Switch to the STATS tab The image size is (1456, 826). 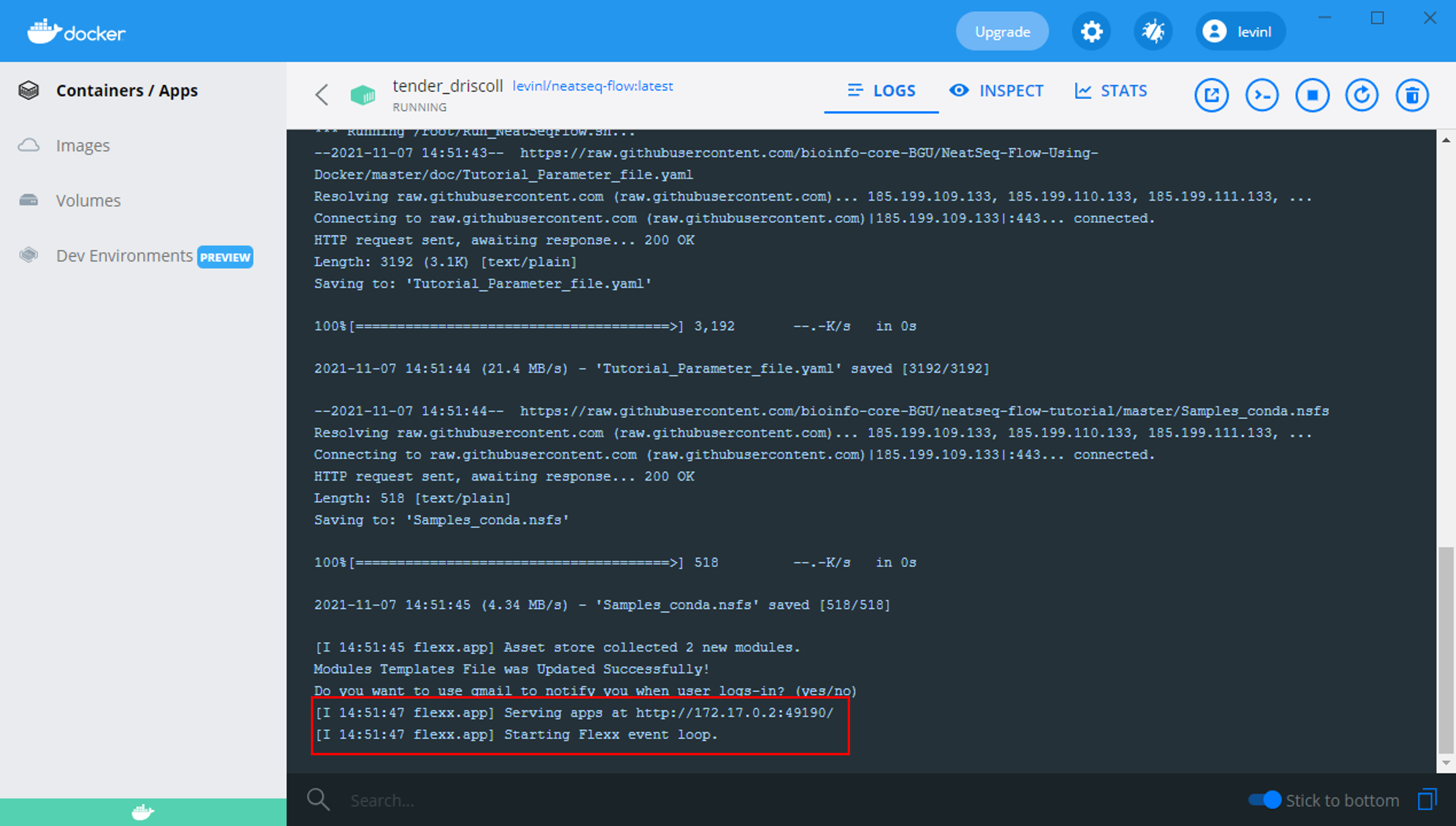click(x=1111, y=91)
